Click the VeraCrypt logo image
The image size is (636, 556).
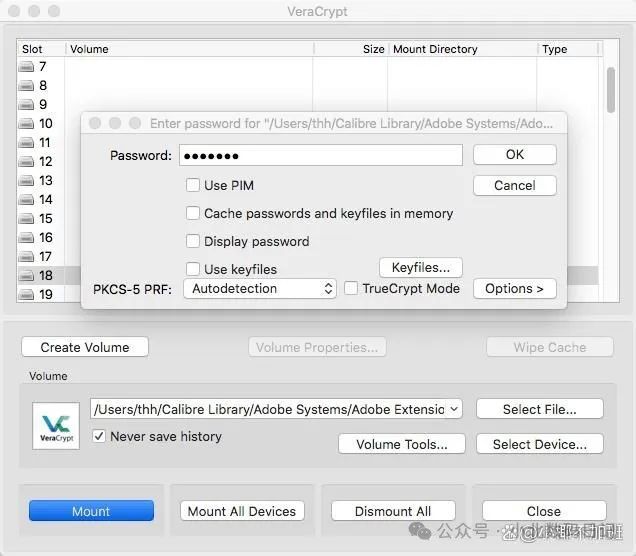[56, 426]
